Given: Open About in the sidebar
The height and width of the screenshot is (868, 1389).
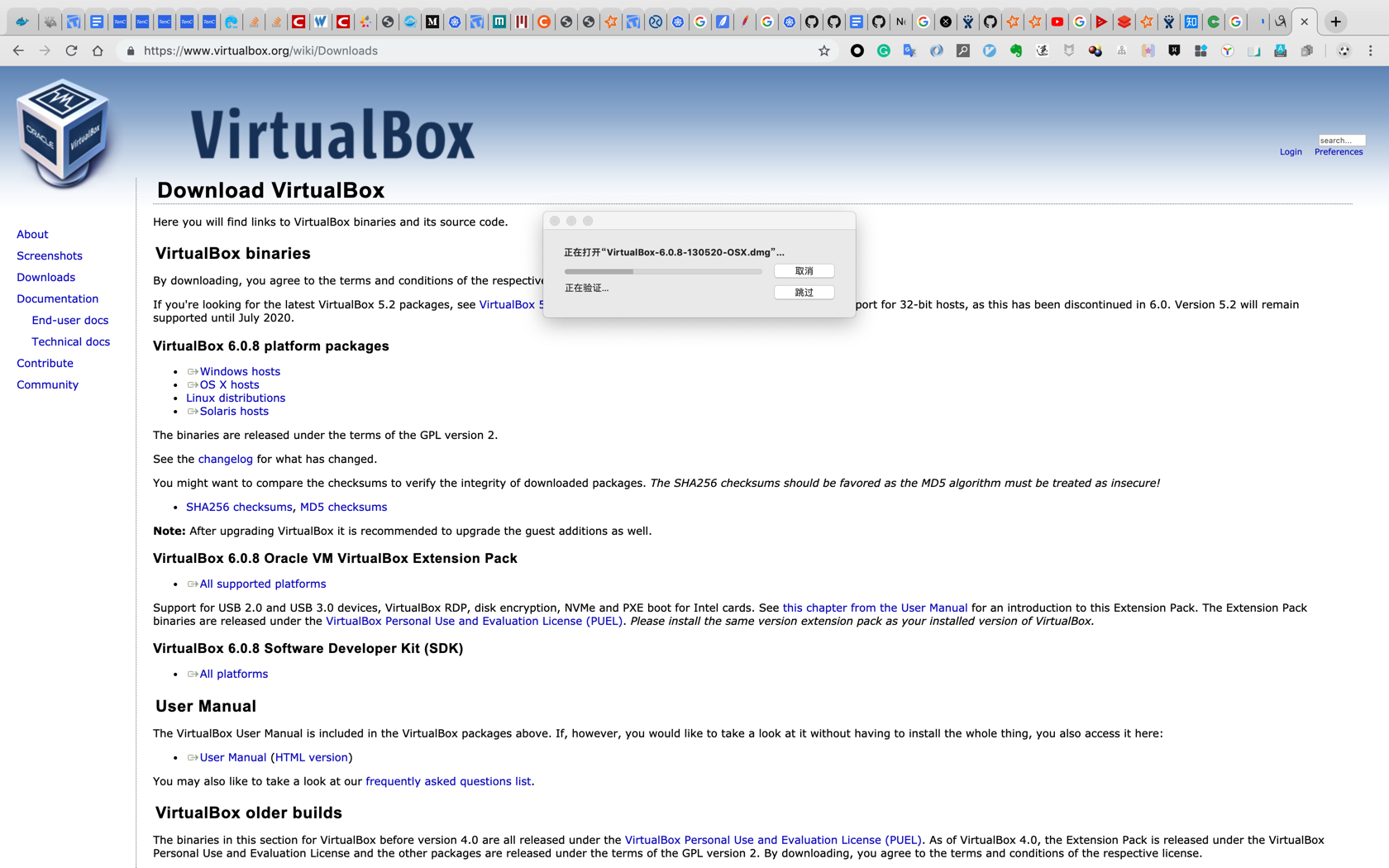Looking at the screenshot, I should click(32, 235).
